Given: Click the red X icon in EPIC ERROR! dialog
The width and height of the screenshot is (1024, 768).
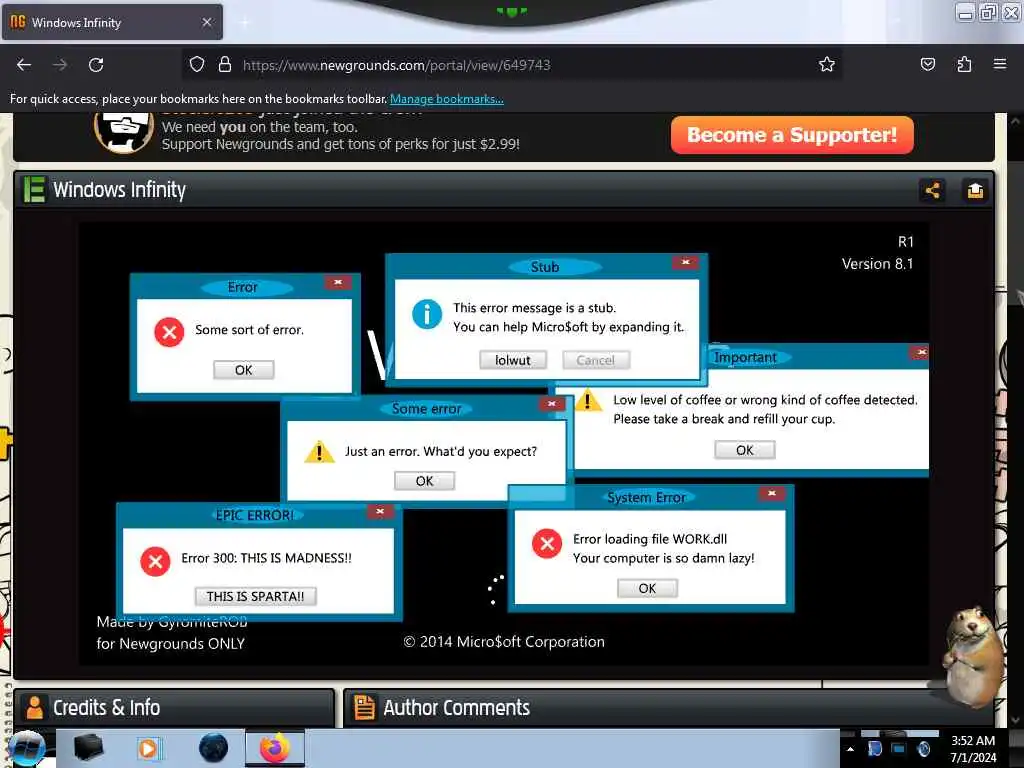Looking at the screenshot, I should (x=155, y=561).
